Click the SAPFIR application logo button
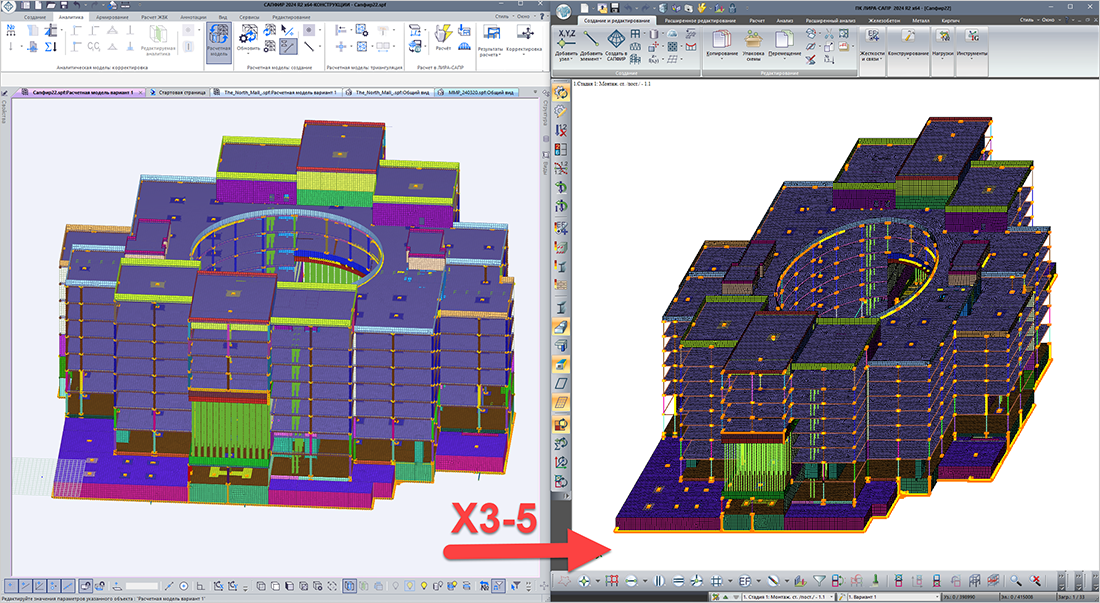The image size is (1100, 603). (8, 6)
